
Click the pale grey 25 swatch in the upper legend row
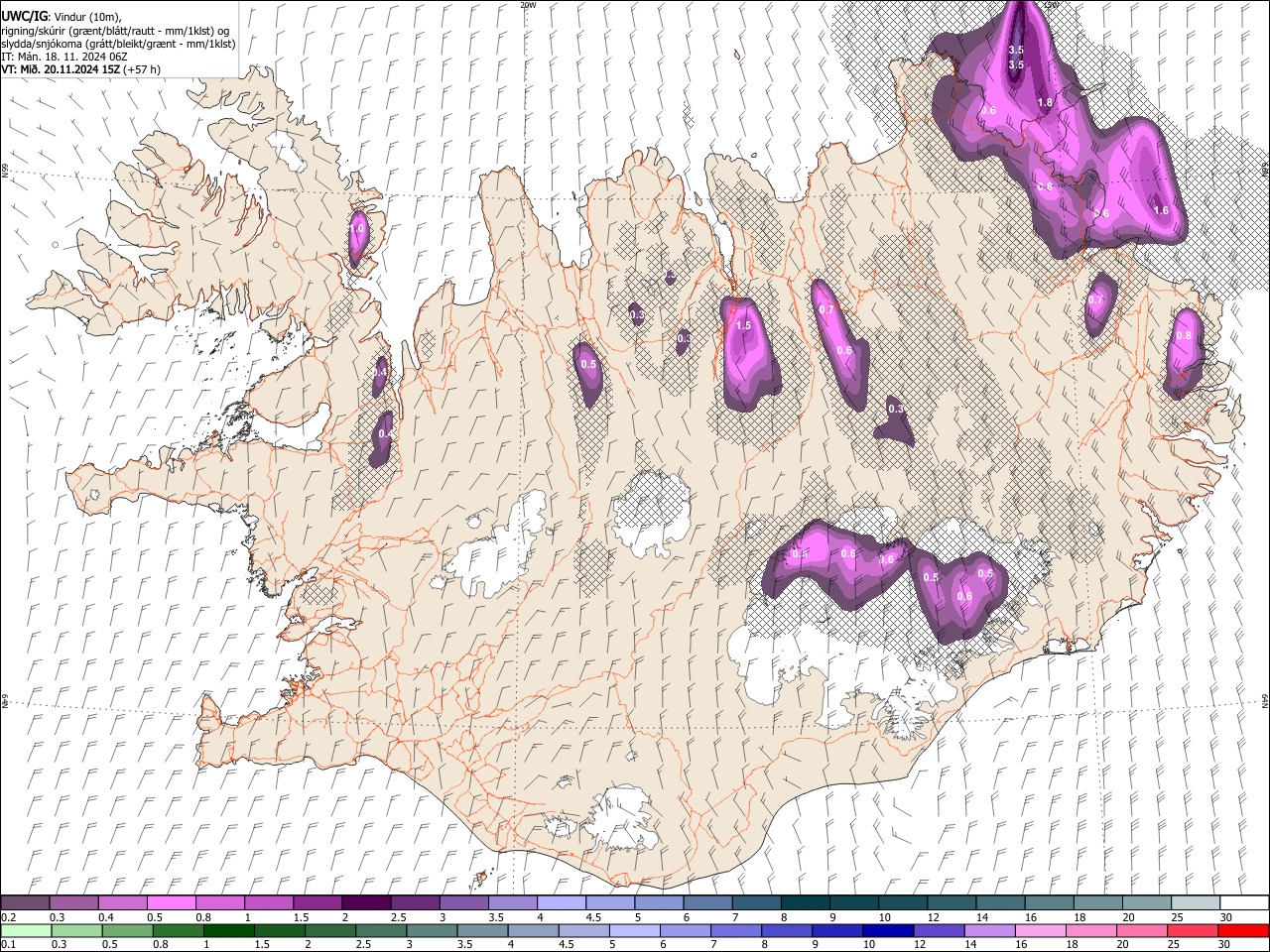[1195, 903]
